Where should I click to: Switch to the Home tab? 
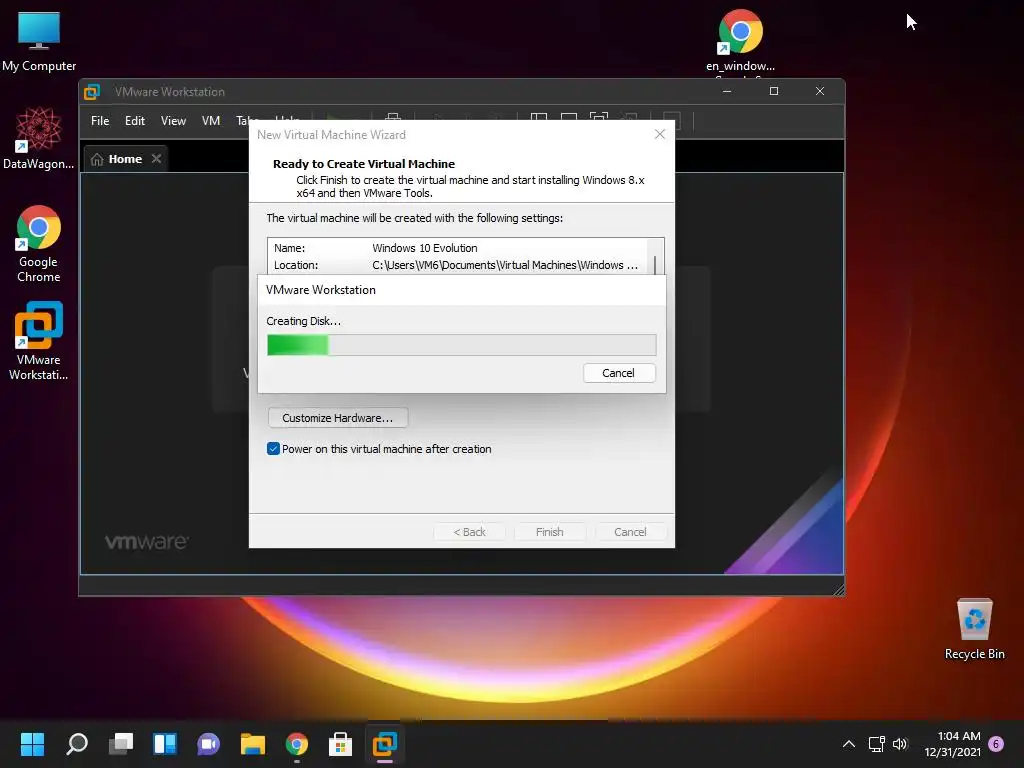point(125,159)
